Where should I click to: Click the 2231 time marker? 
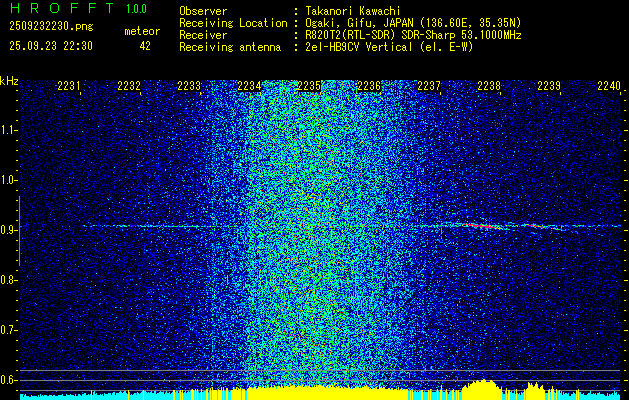(x=69, y=86)
